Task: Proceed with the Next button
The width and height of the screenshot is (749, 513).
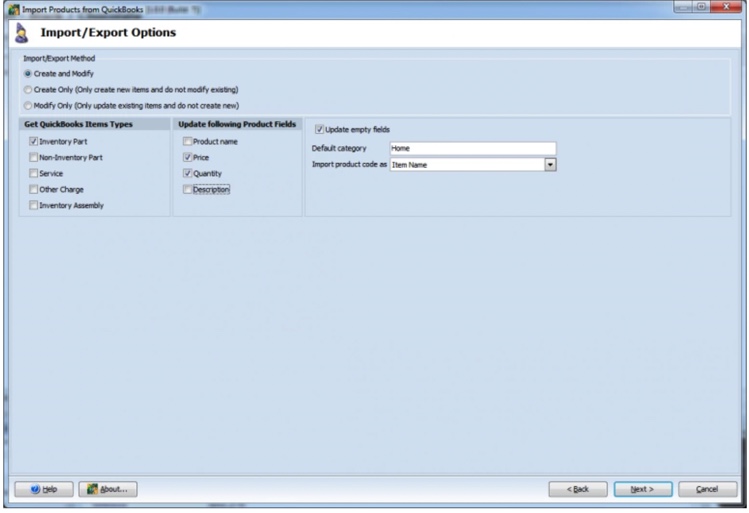Action: click(643, 489)
